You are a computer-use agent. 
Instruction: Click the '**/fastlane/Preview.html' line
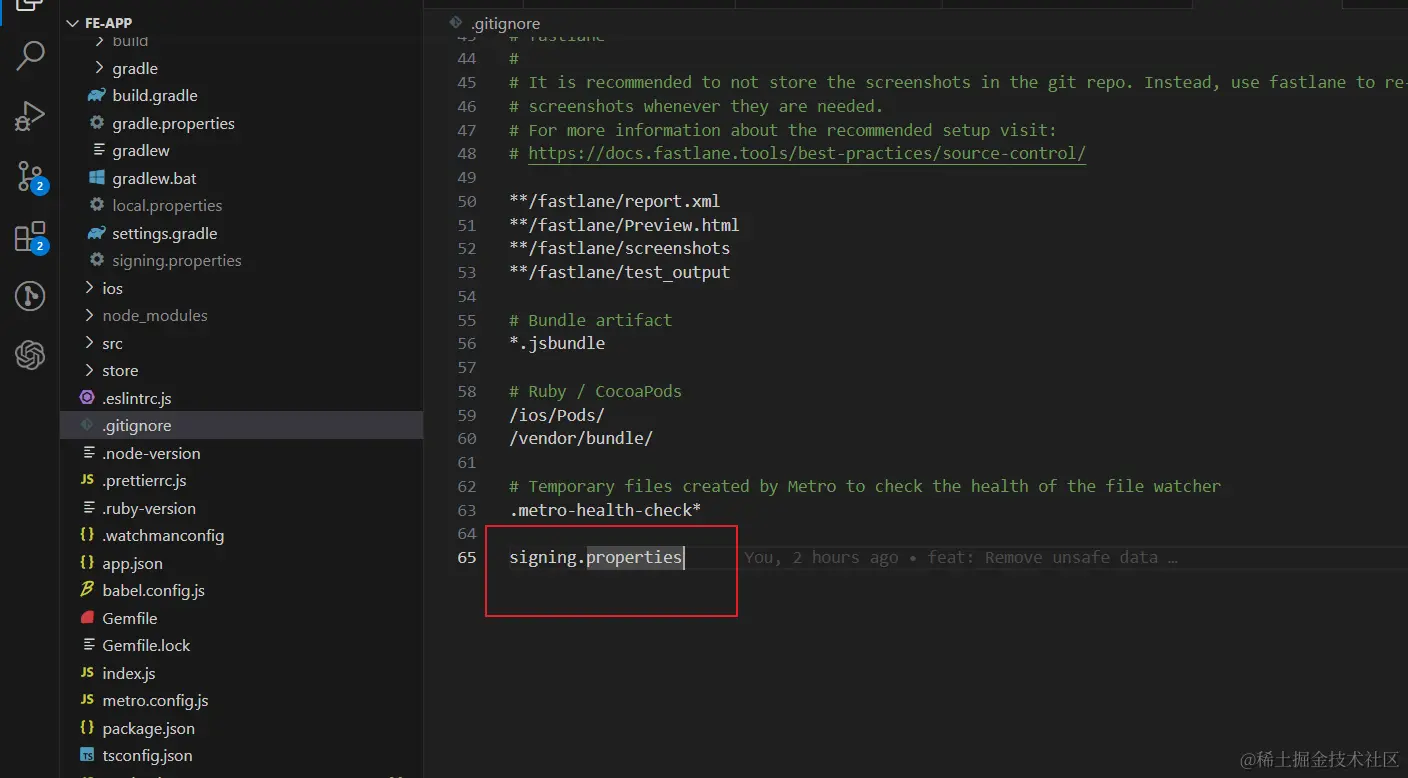(624, 225)
